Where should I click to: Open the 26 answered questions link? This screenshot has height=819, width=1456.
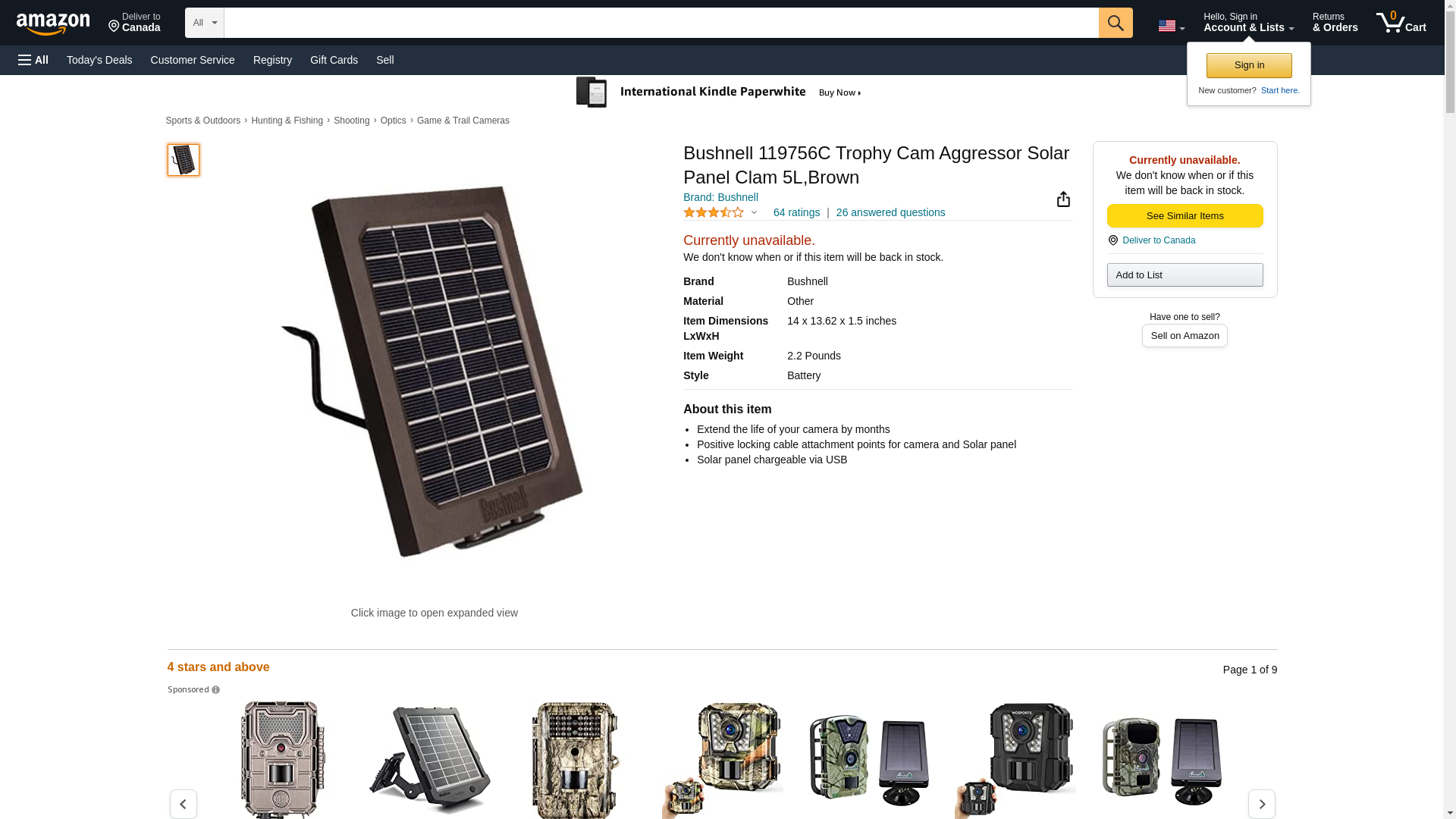[890, 213]
